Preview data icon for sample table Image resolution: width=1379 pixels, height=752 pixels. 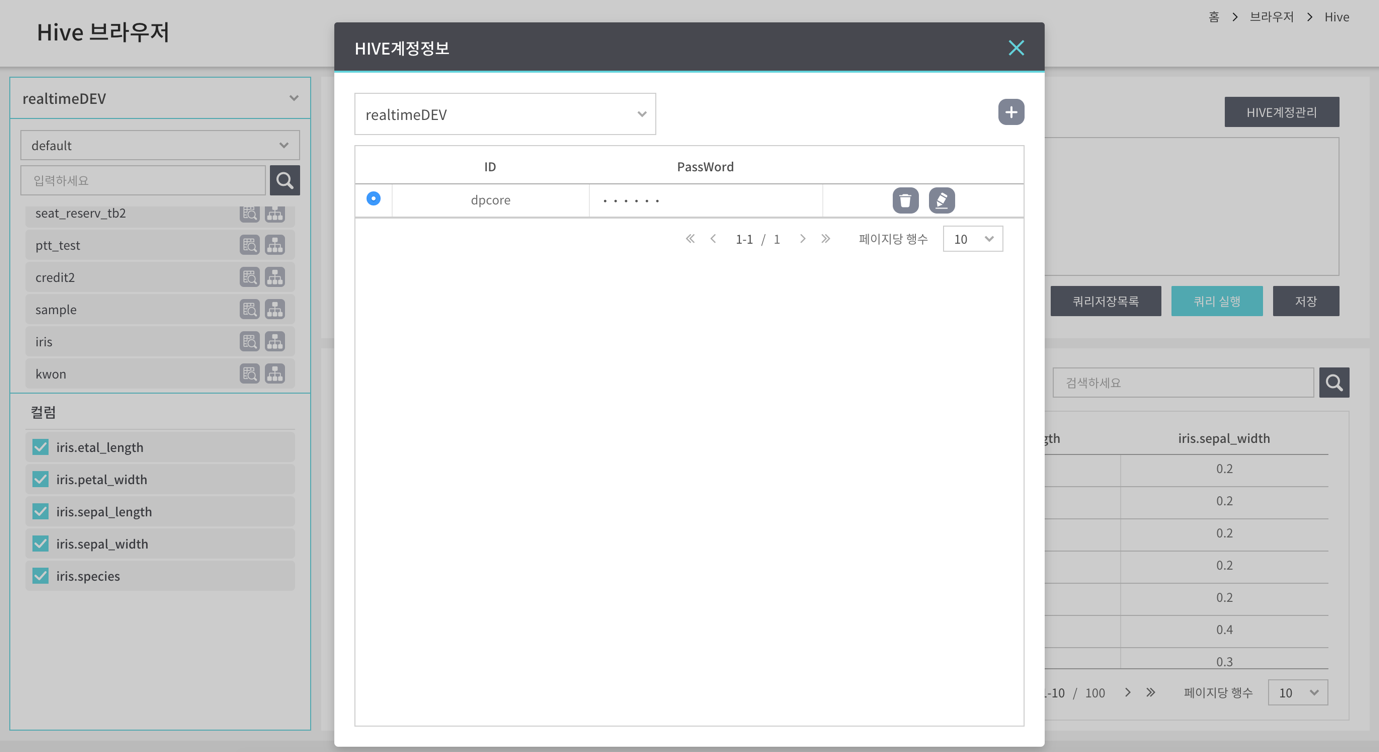[249, 309]
